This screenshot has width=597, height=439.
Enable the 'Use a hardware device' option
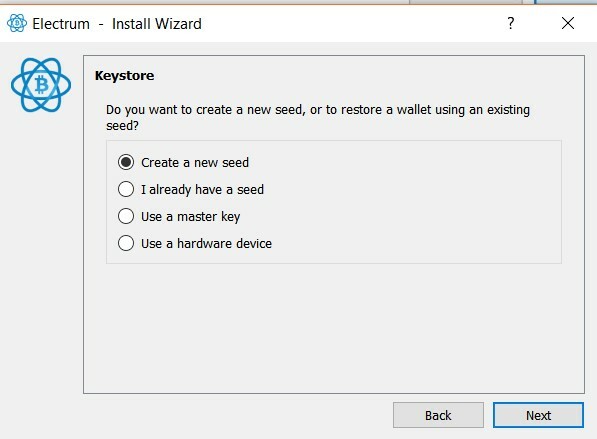point(126,243)
